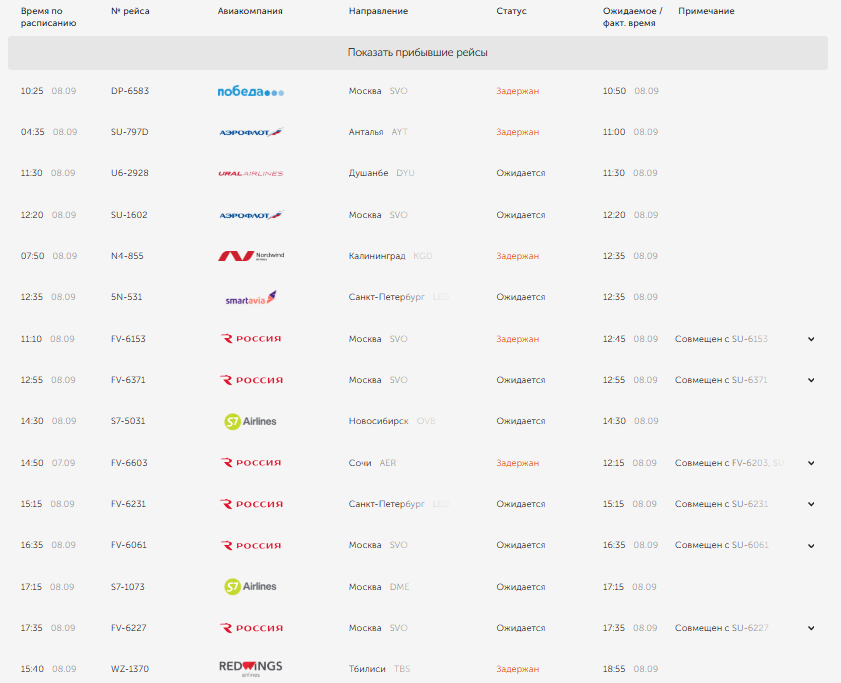
Task: Expand the codeshare details for FV-6371
Action: click(811, 380)
